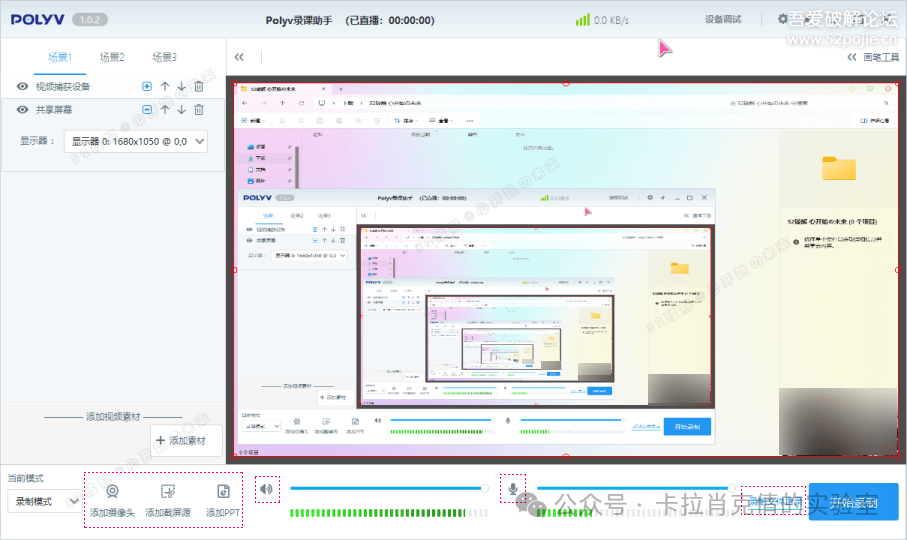Viewport: 907px width, 540px height.
Task: Click the 添加视频素材 section heading
Action: [113, 417]
